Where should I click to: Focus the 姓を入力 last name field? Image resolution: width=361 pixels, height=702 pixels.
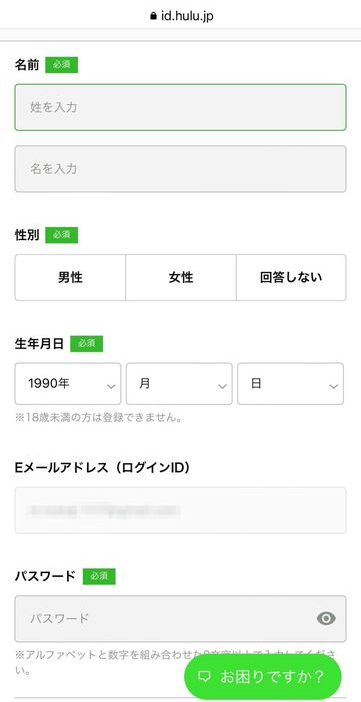tap(180, 107)
